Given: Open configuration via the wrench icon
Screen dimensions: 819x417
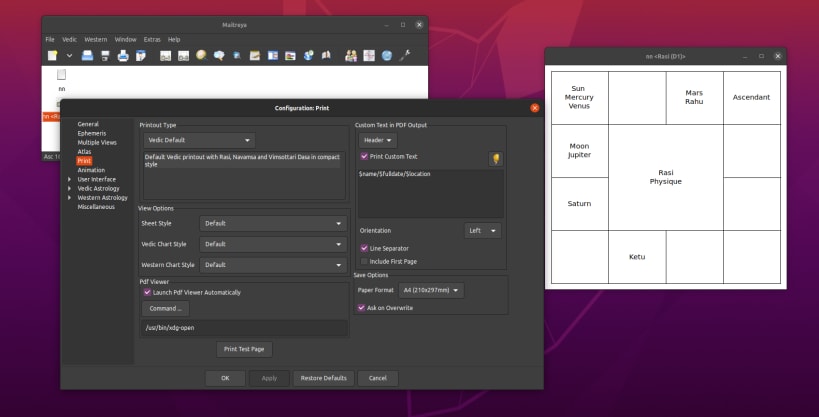Looking at the screenshot, I should pyautogui.click(x=405, y=55).
